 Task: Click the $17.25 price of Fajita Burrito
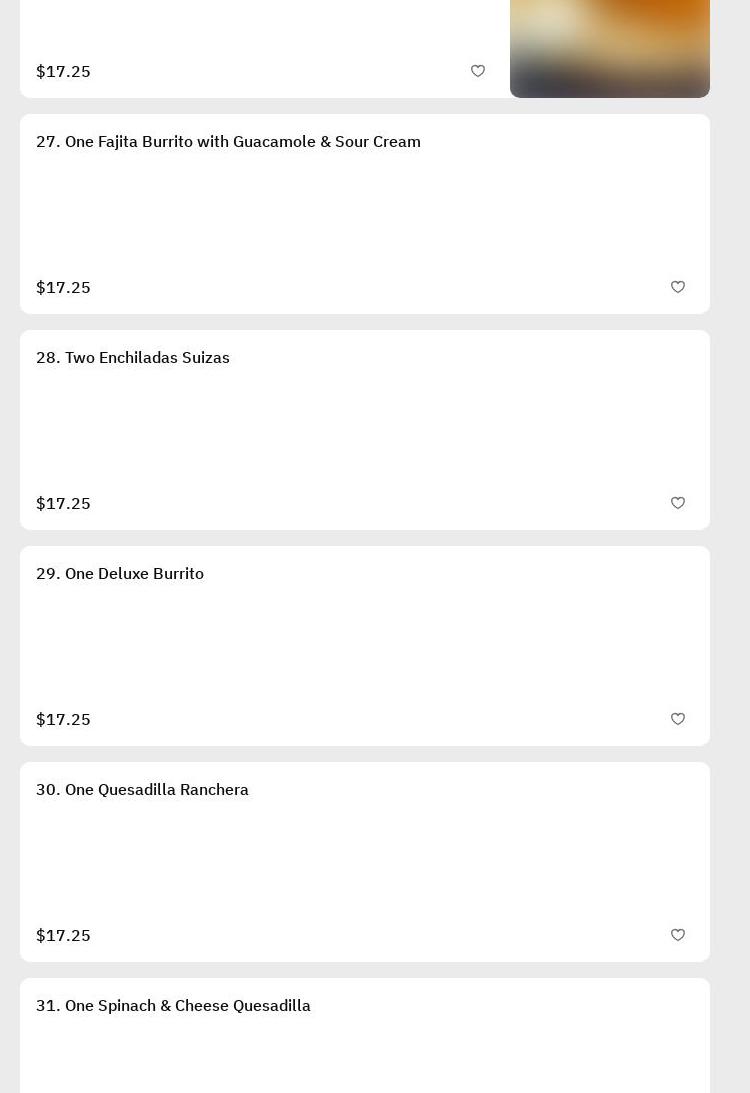click(63, 288)
